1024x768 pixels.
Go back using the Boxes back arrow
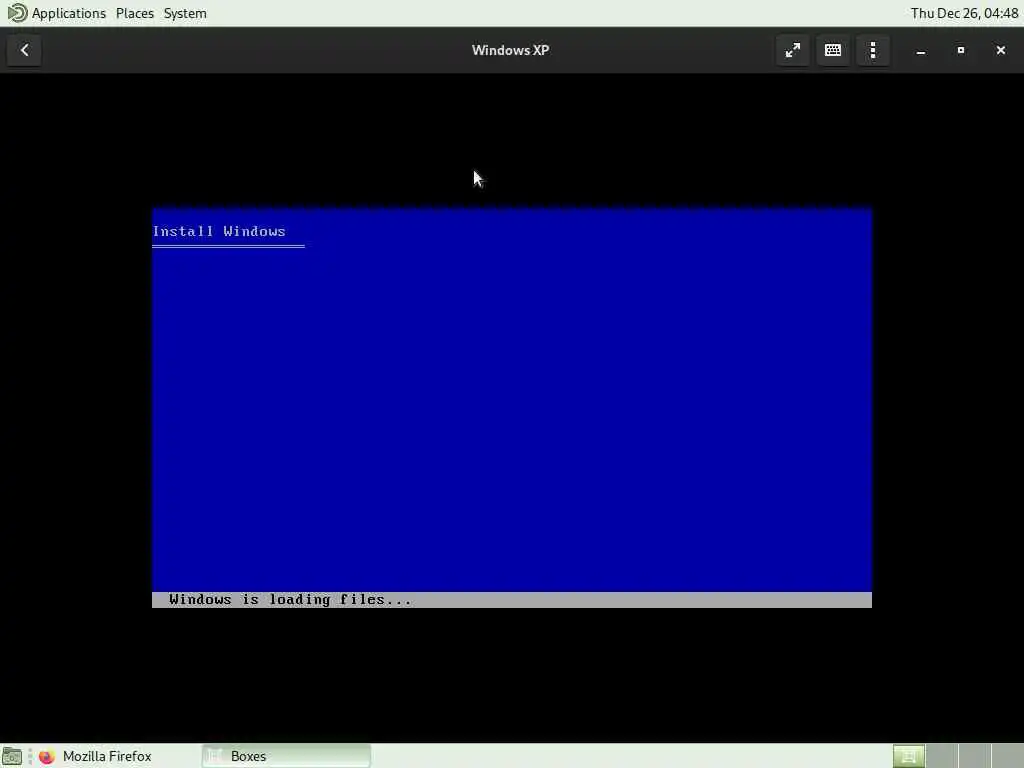(24, 50)
